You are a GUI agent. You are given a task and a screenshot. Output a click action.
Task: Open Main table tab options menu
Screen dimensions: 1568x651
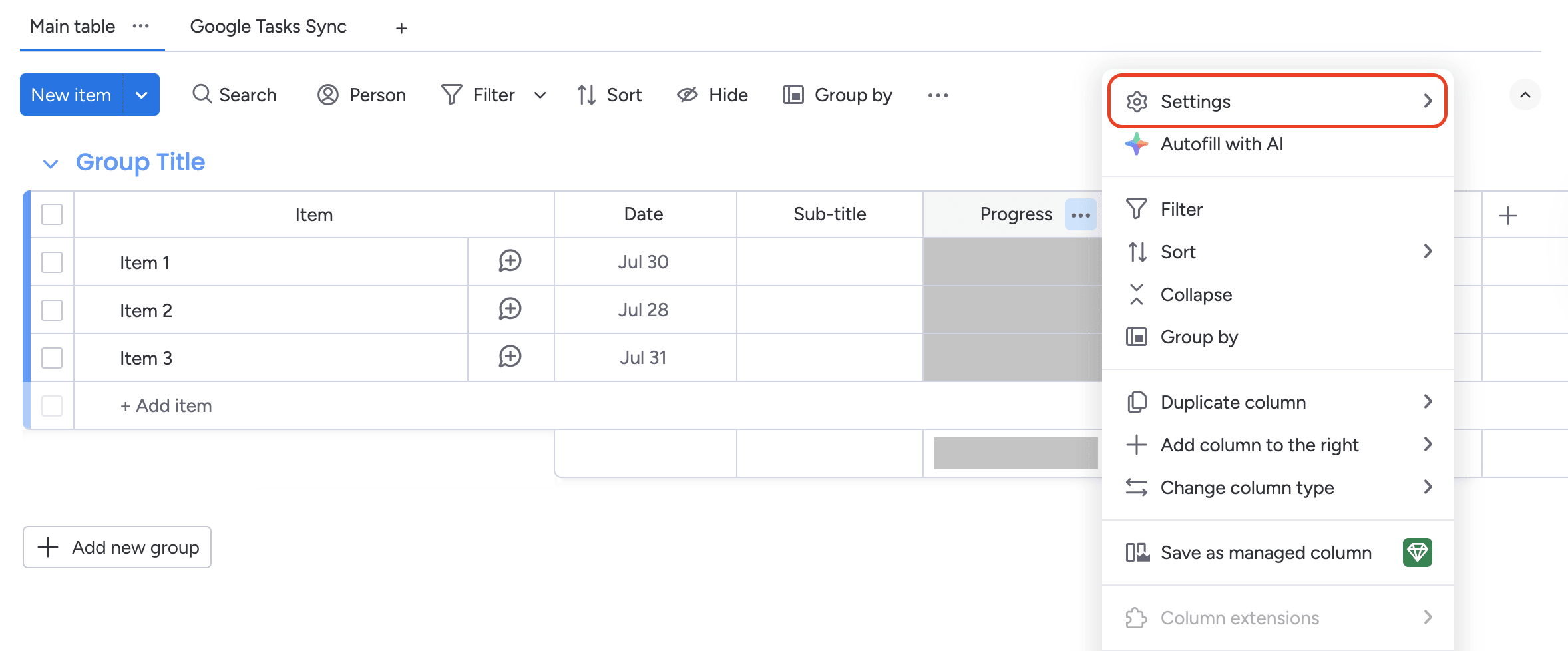pyautogui.click(x=140, y=26)
